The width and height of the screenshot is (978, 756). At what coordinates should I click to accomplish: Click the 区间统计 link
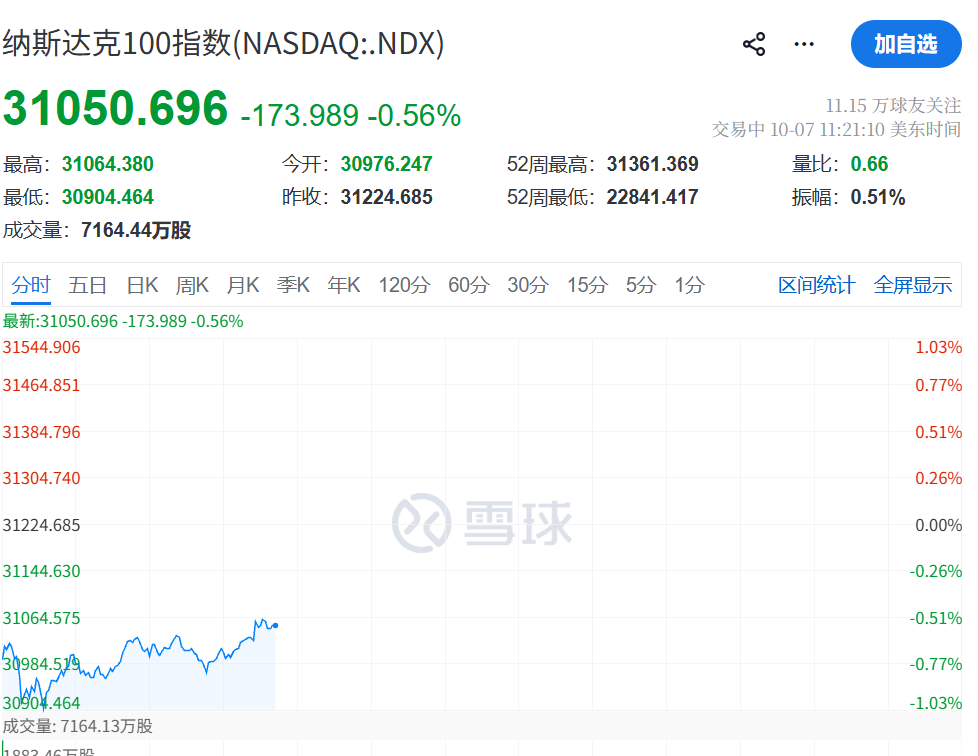pyautogui.click(x=816, y=285)
